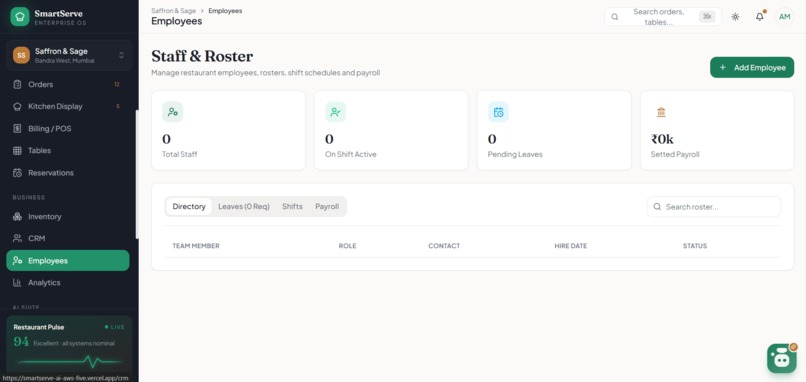
Task: Click the Total Staff stat card
Action: pos(228,131)
